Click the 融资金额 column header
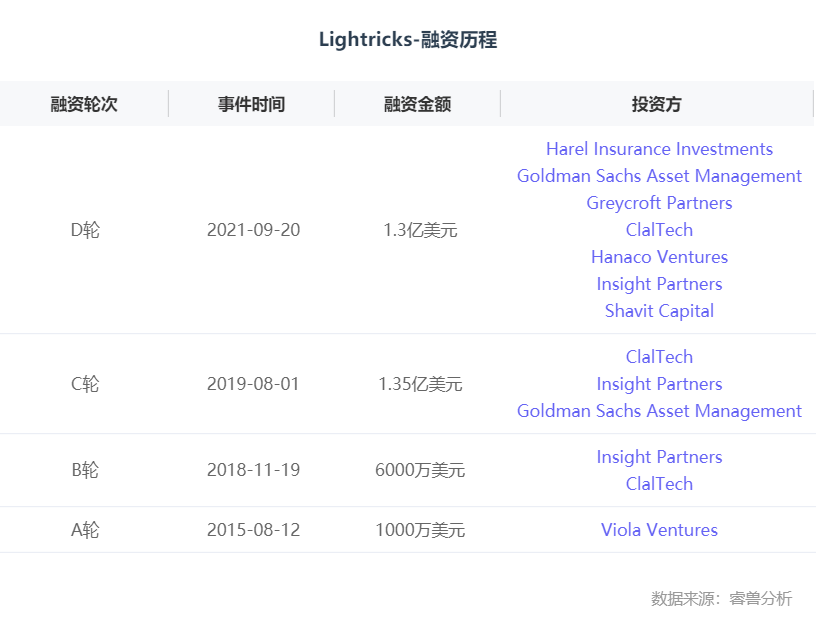 (x=417, y=104)
